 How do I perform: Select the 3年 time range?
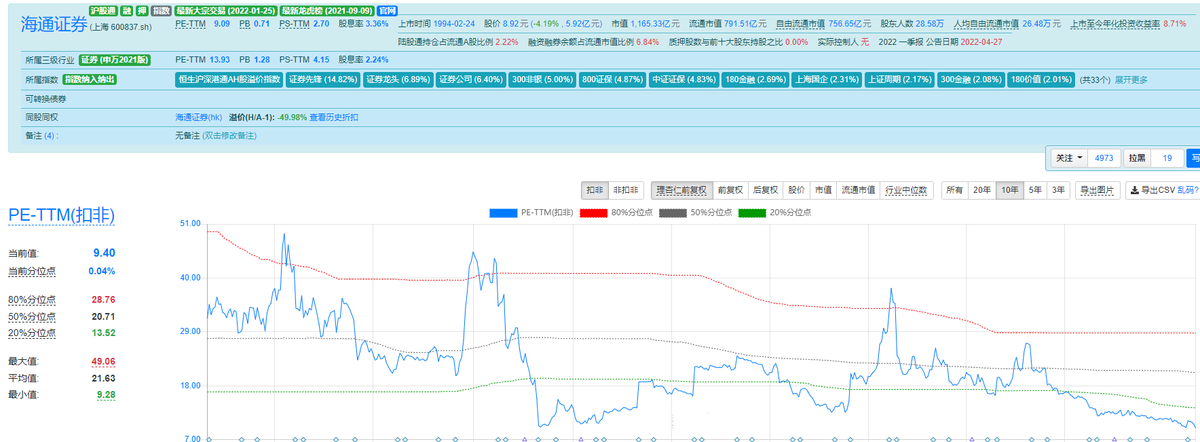(x=1058, y=189)
